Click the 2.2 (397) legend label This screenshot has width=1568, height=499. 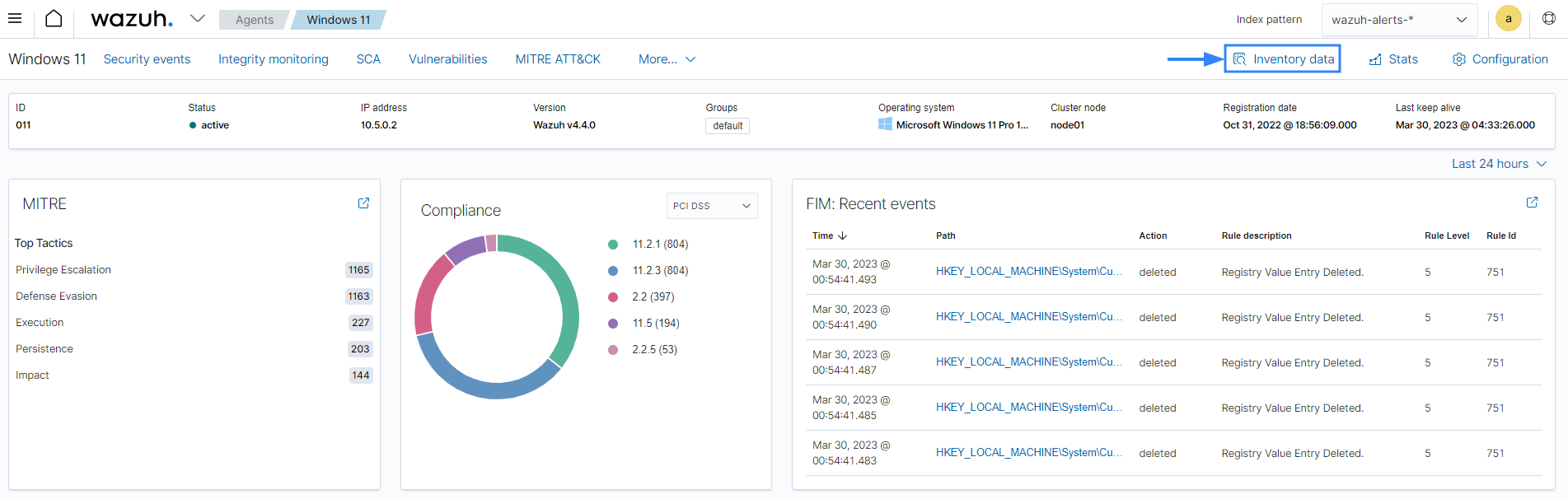[653, 297]
